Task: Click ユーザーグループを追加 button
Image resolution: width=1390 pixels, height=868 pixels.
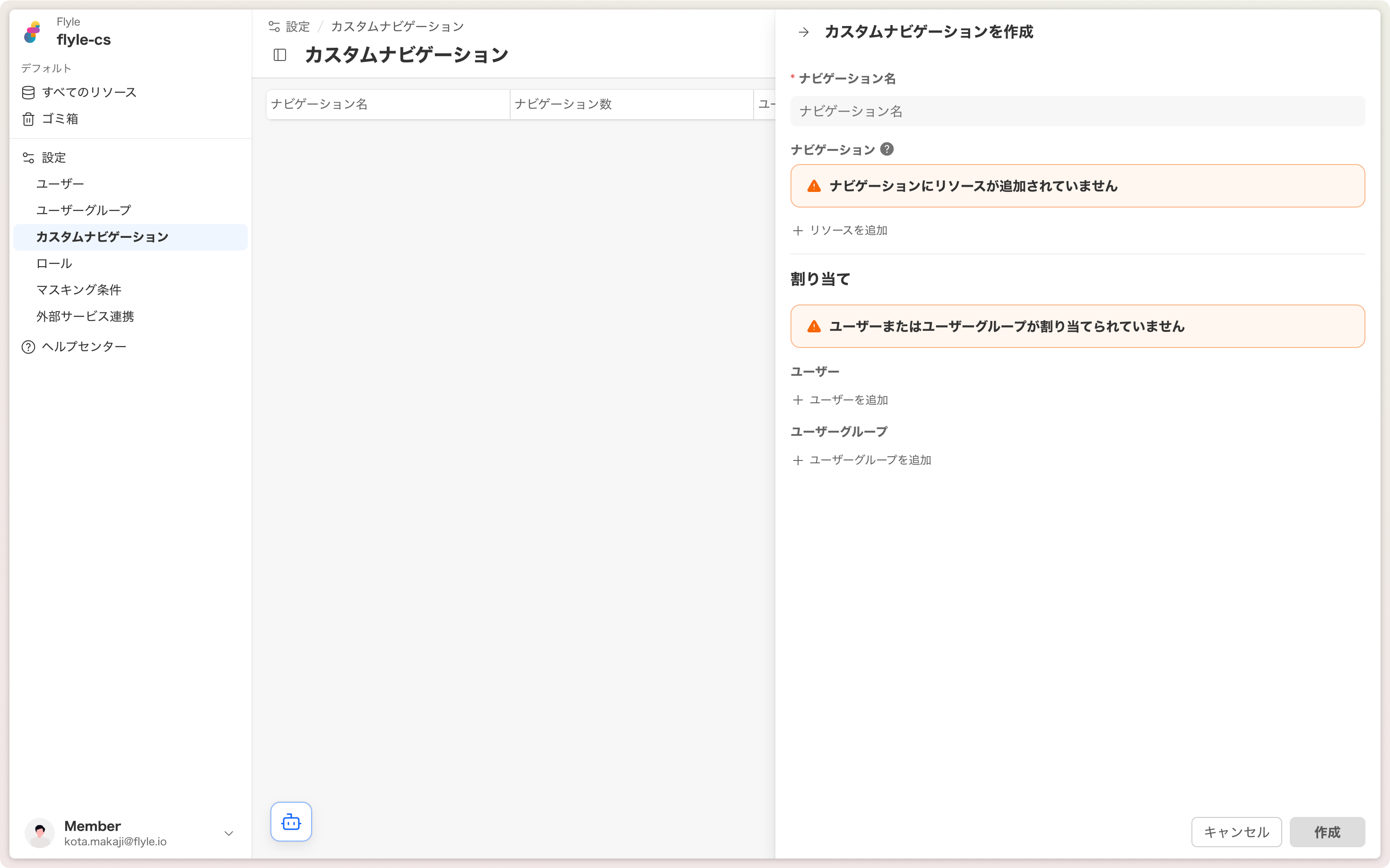Action: [x=861, y=460]
